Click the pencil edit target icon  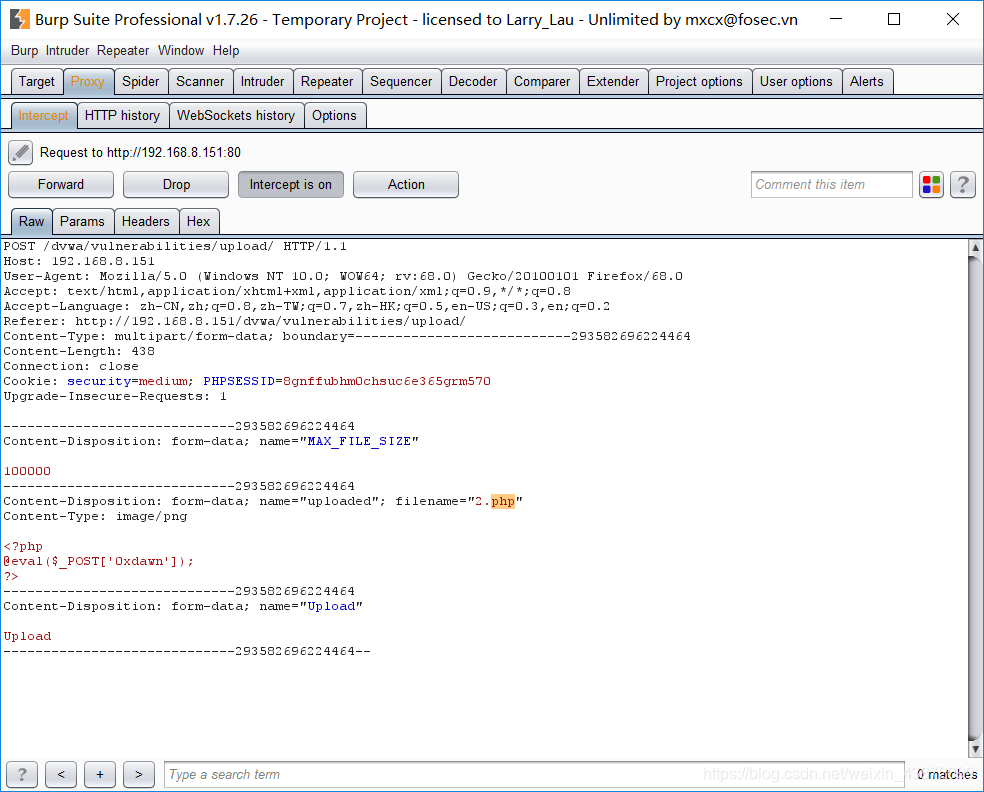[x=20, y=153]
